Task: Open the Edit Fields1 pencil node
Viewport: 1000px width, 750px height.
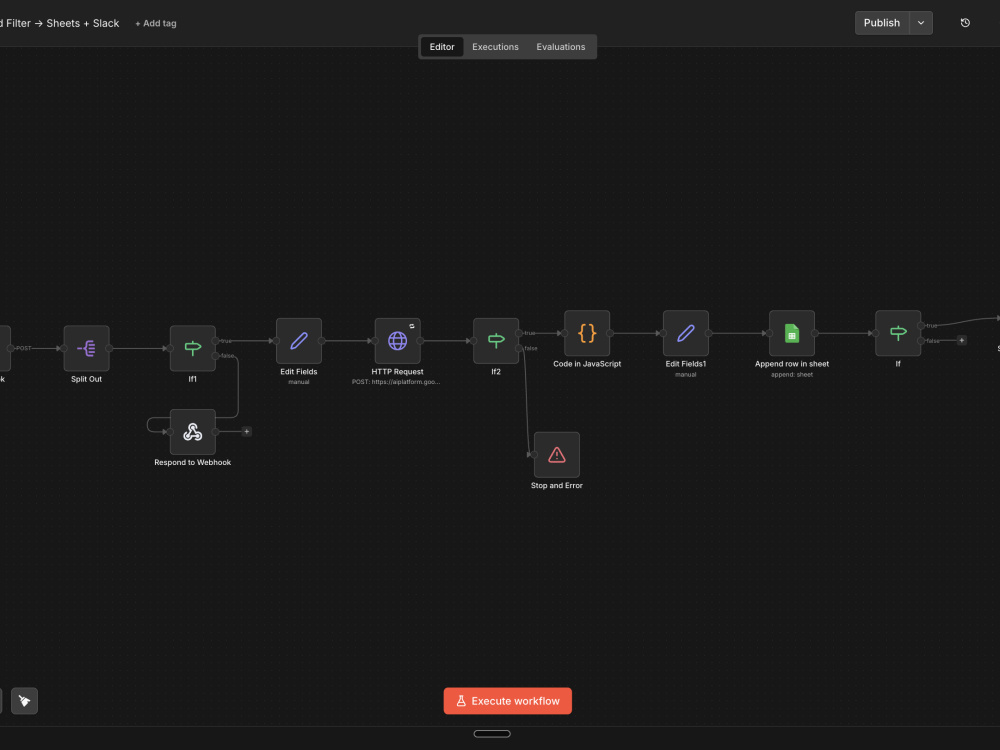Action: 686,333
